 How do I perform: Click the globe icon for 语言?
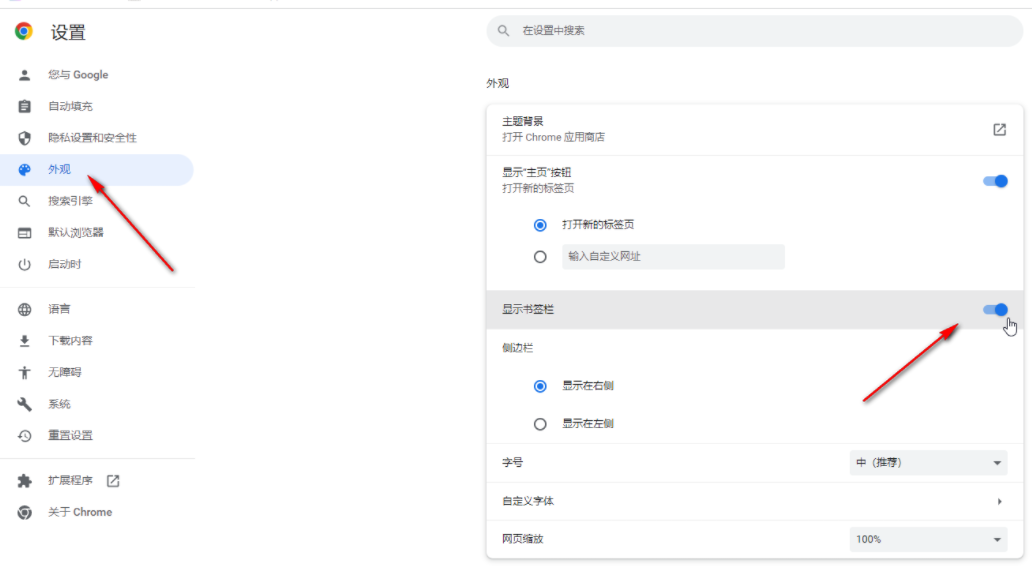pos(25,310)
